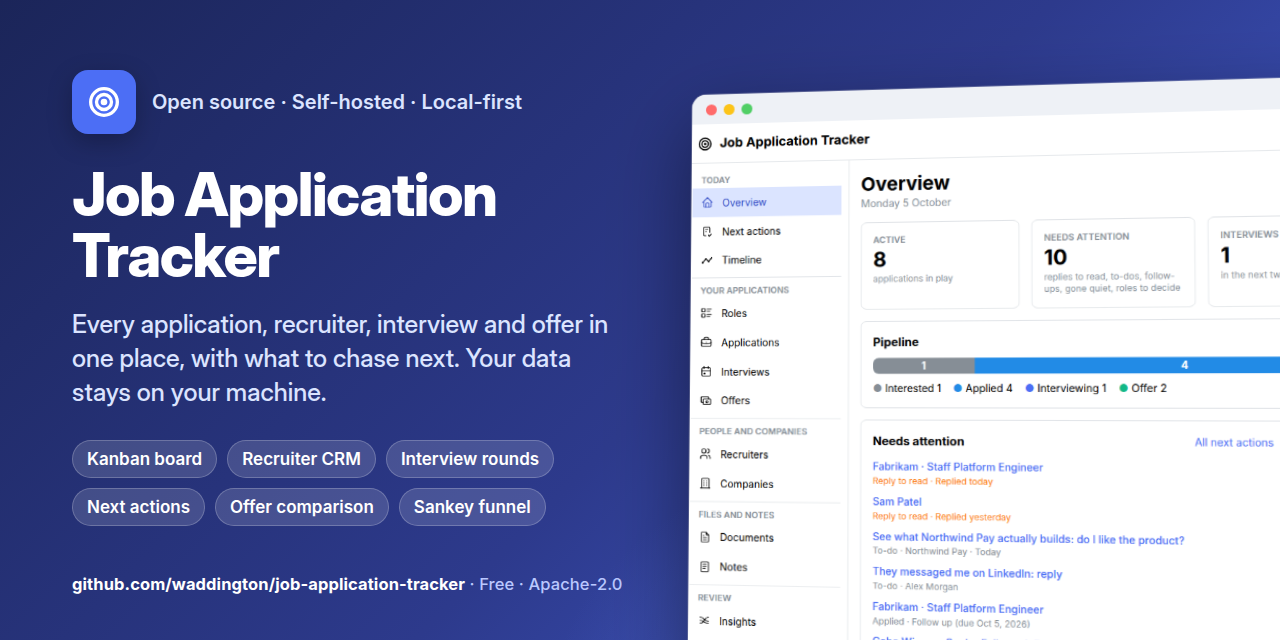The height and width of the screenshot is (640, 1280).
Task: Click the Interviews 1 card
Action: point(1244,262)
